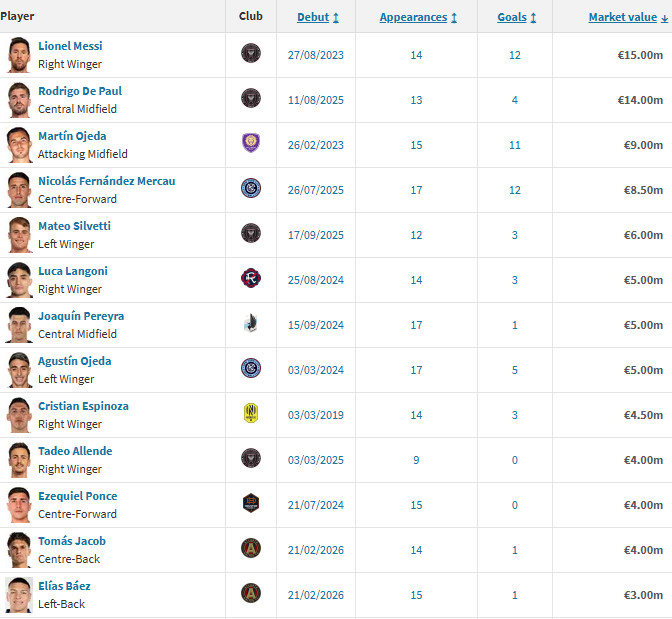672x619 pixels.
Task: Open Elías Báez's portrait photo
Action: [19, 595]
